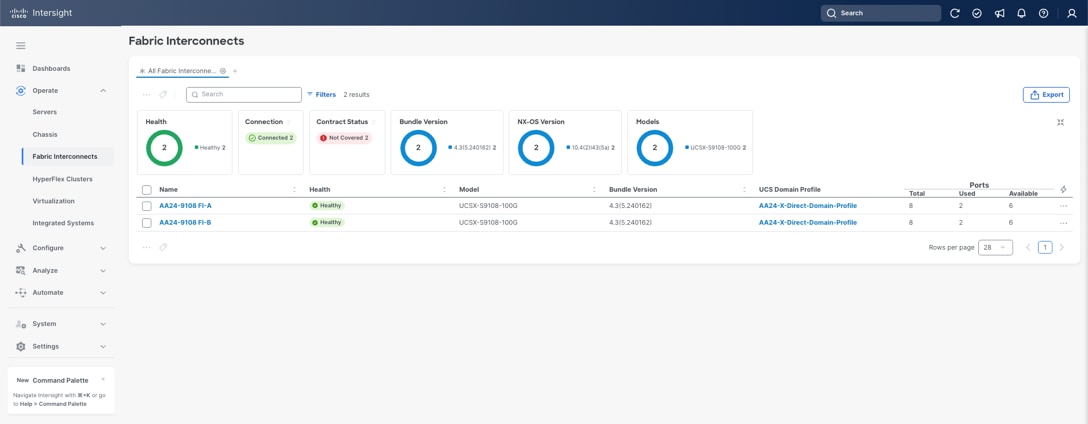Open the AA24-9108 FI-A link
The width and height of the screenshot is (1088, 424).
[185, 206]
